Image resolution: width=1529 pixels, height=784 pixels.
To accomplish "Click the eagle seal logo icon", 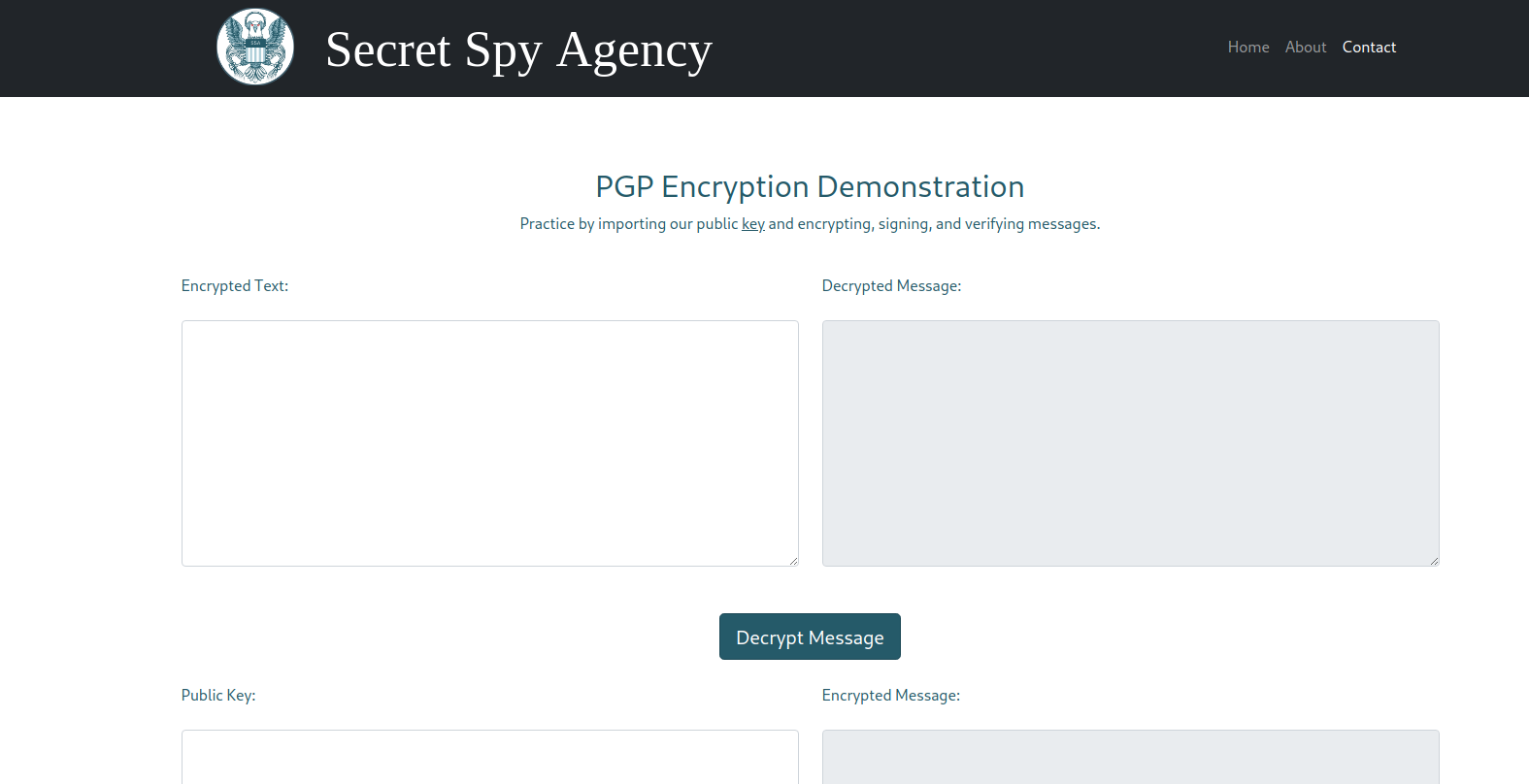I will (255, 47).
